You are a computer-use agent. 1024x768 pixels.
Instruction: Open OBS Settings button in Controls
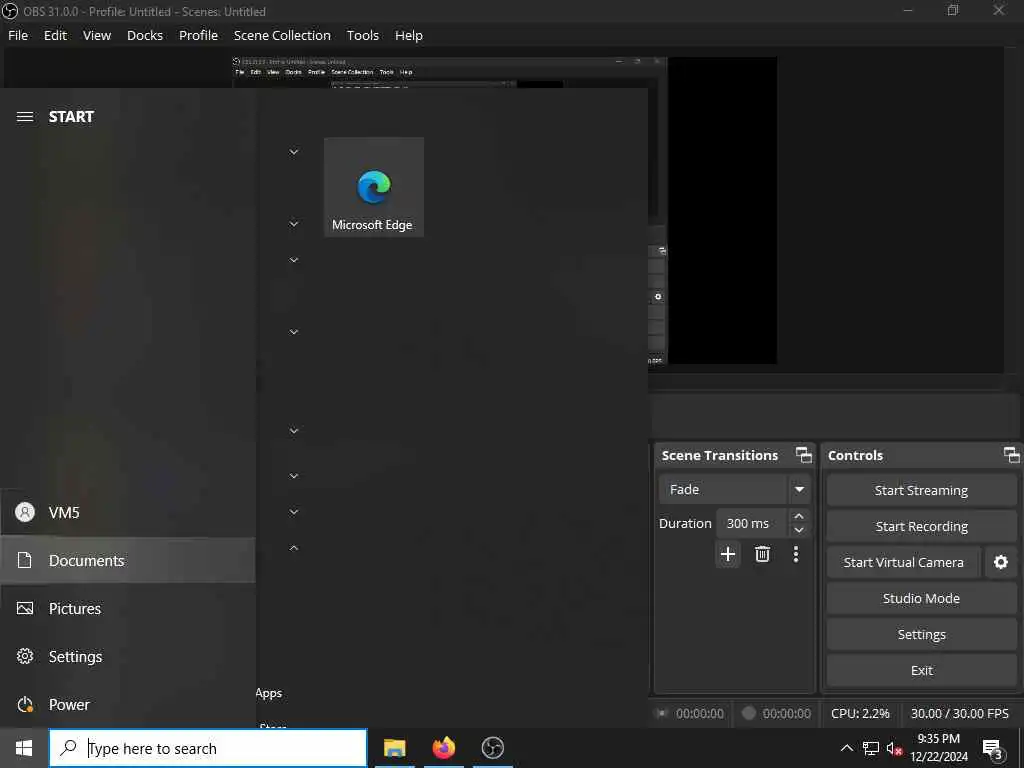(x=921, y=634)
